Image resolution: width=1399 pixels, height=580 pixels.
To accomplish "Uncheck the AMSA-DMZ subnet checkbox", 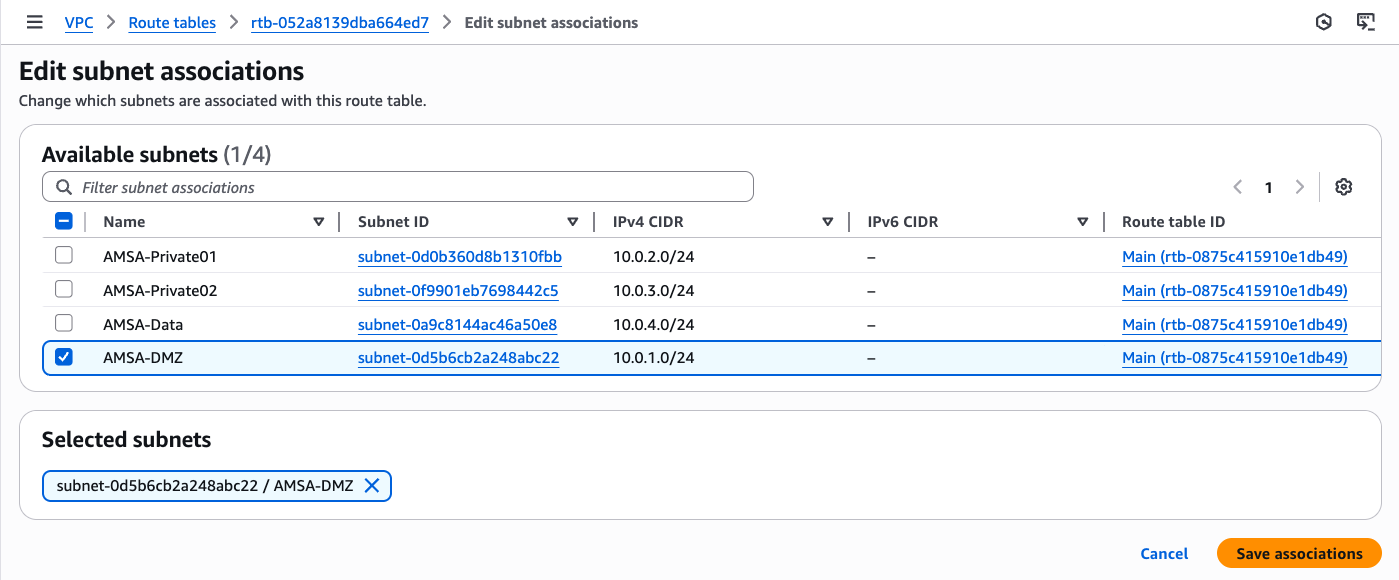I will [x=64, y=357].
